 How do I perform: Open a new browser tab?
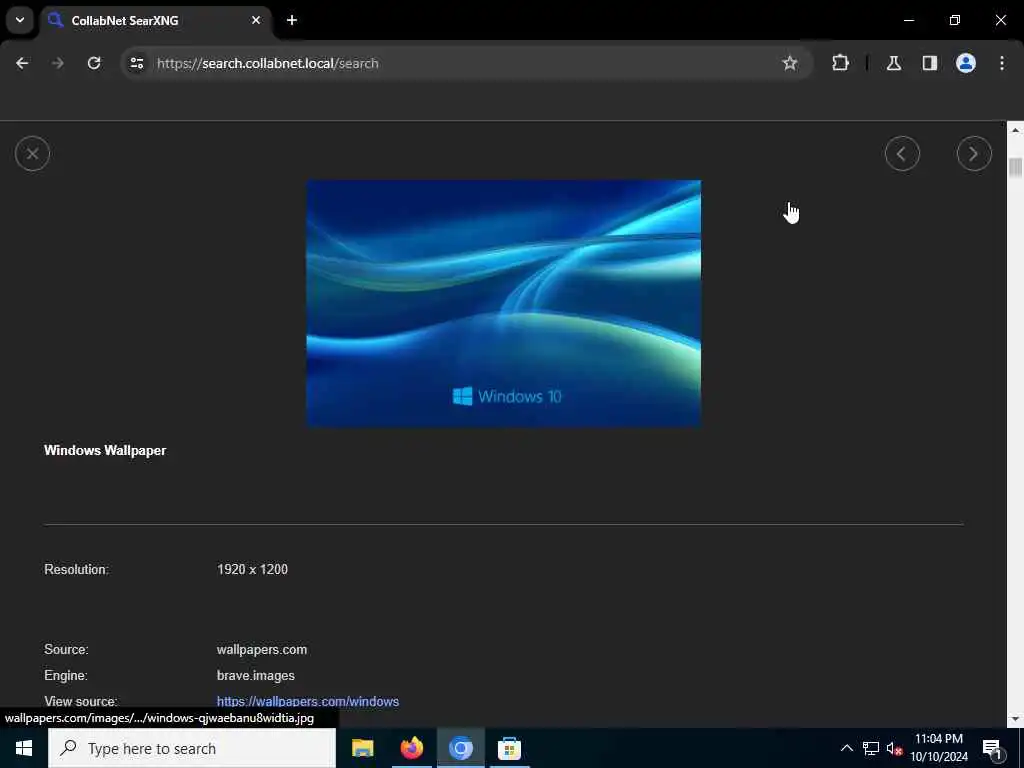(292, 20)
